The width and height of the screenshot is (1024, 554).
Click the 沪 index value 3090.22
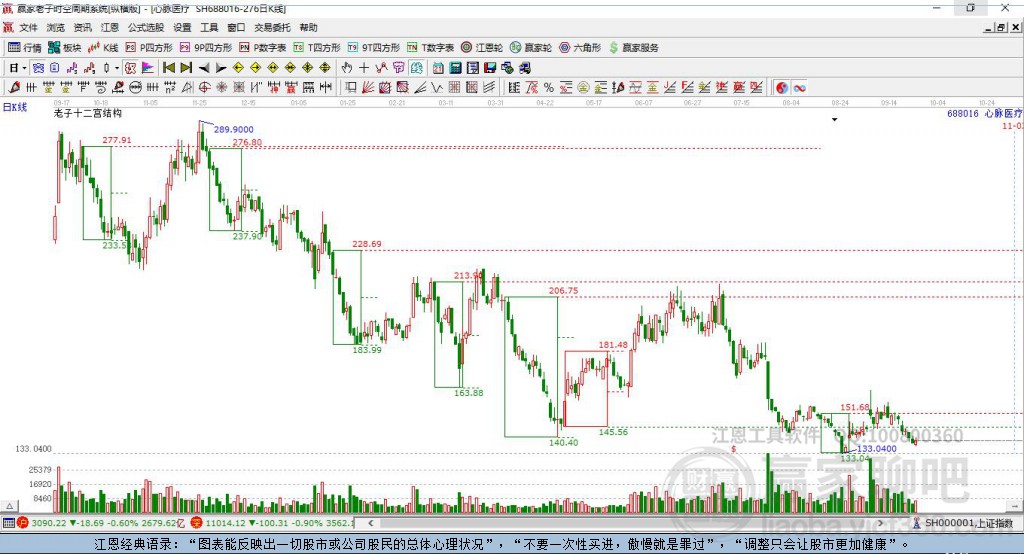pos(48,523)
